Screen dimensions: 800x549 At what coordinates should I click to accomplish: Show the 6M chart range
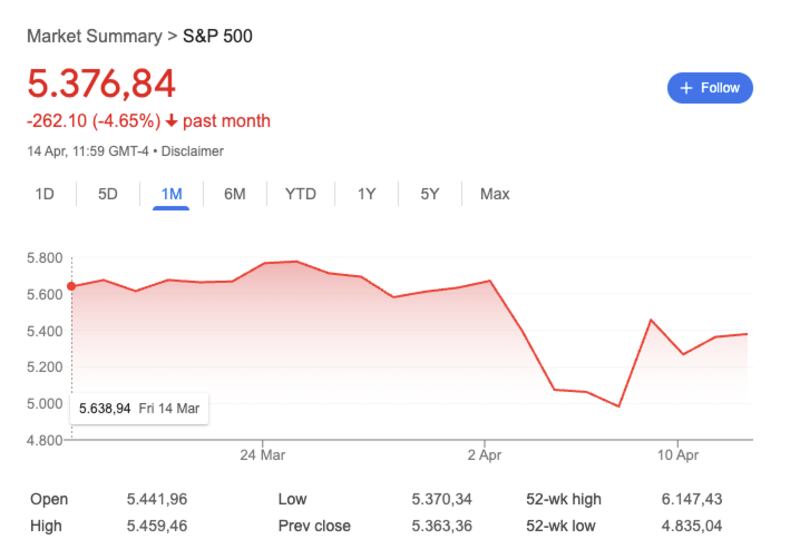(234, 194)
